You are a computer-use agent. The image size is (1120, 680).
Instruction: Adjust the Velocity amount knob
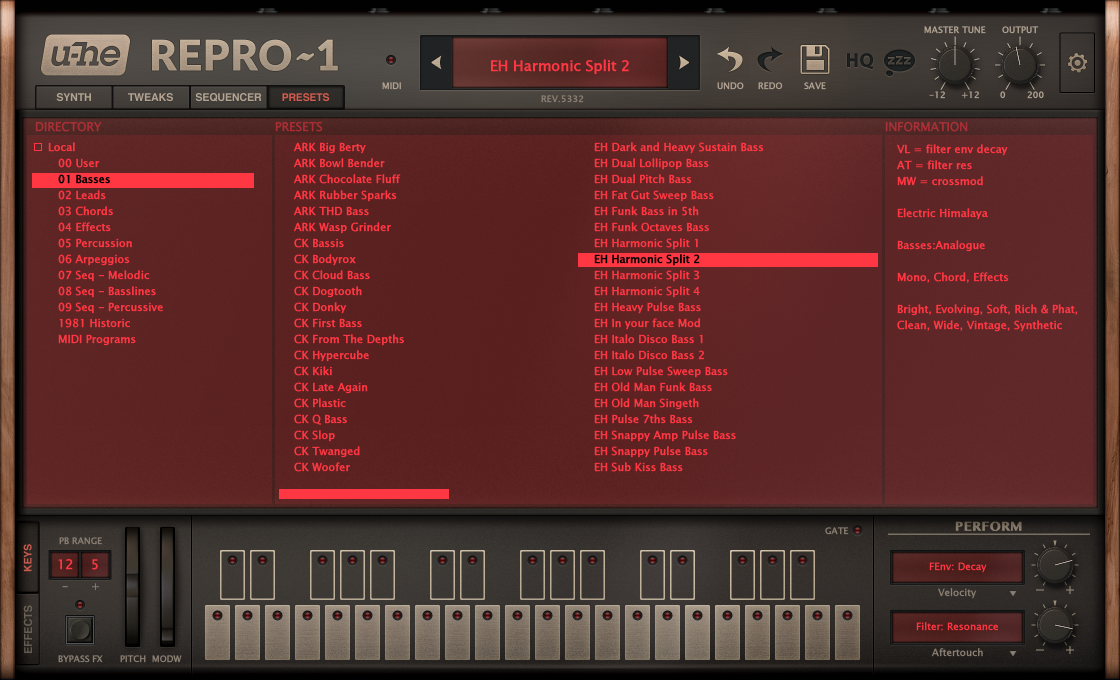[1055, 564]
